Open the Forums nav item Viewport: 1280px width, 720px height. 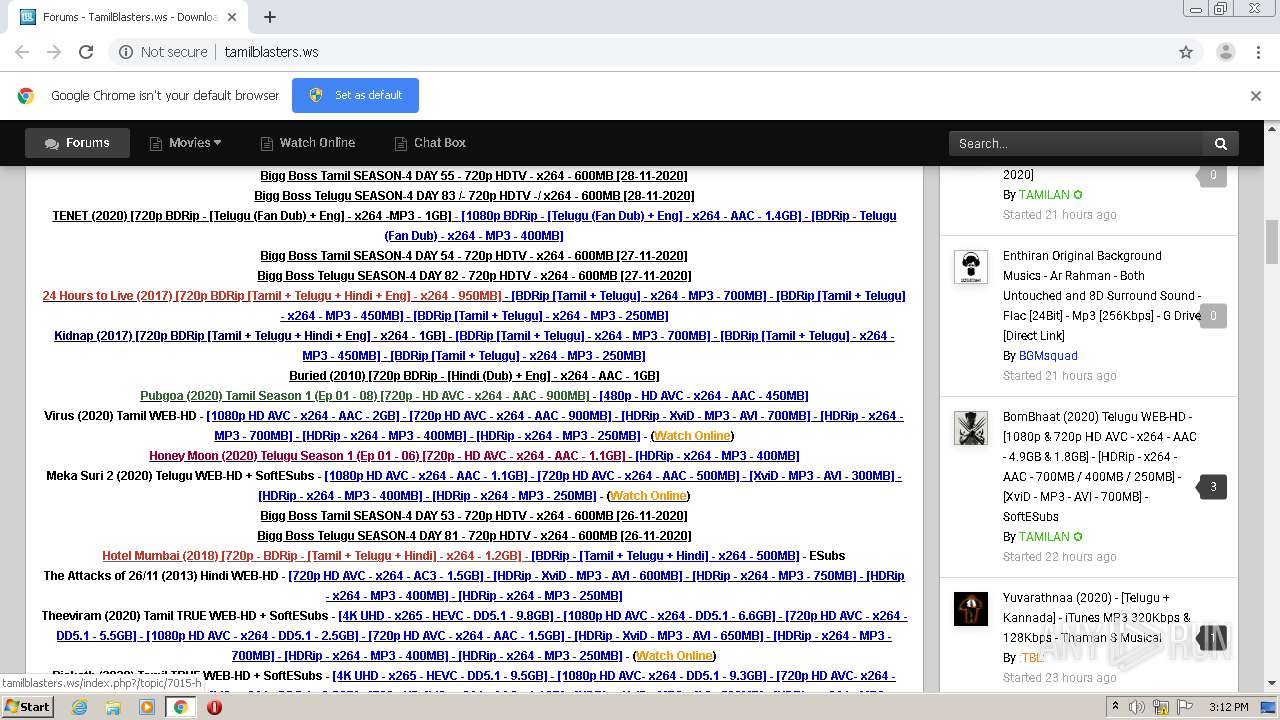(x=77, y=143)
